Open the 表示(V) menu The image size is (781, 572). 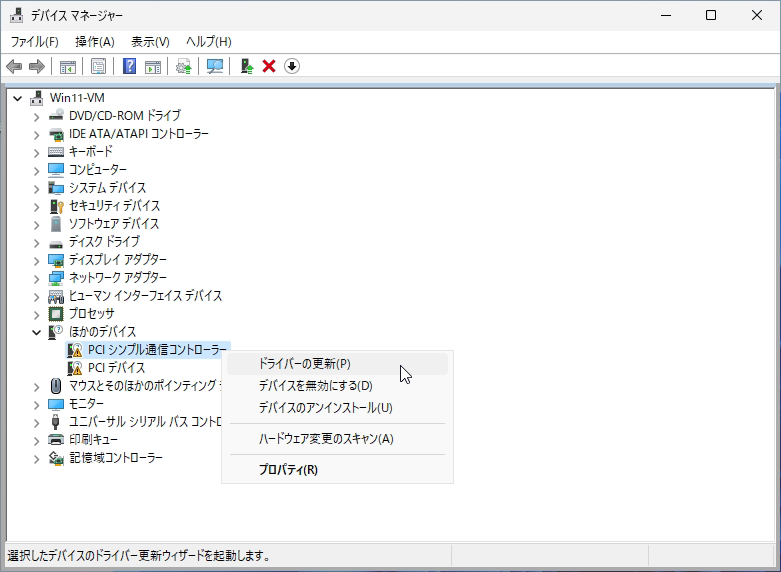(150, 42)
